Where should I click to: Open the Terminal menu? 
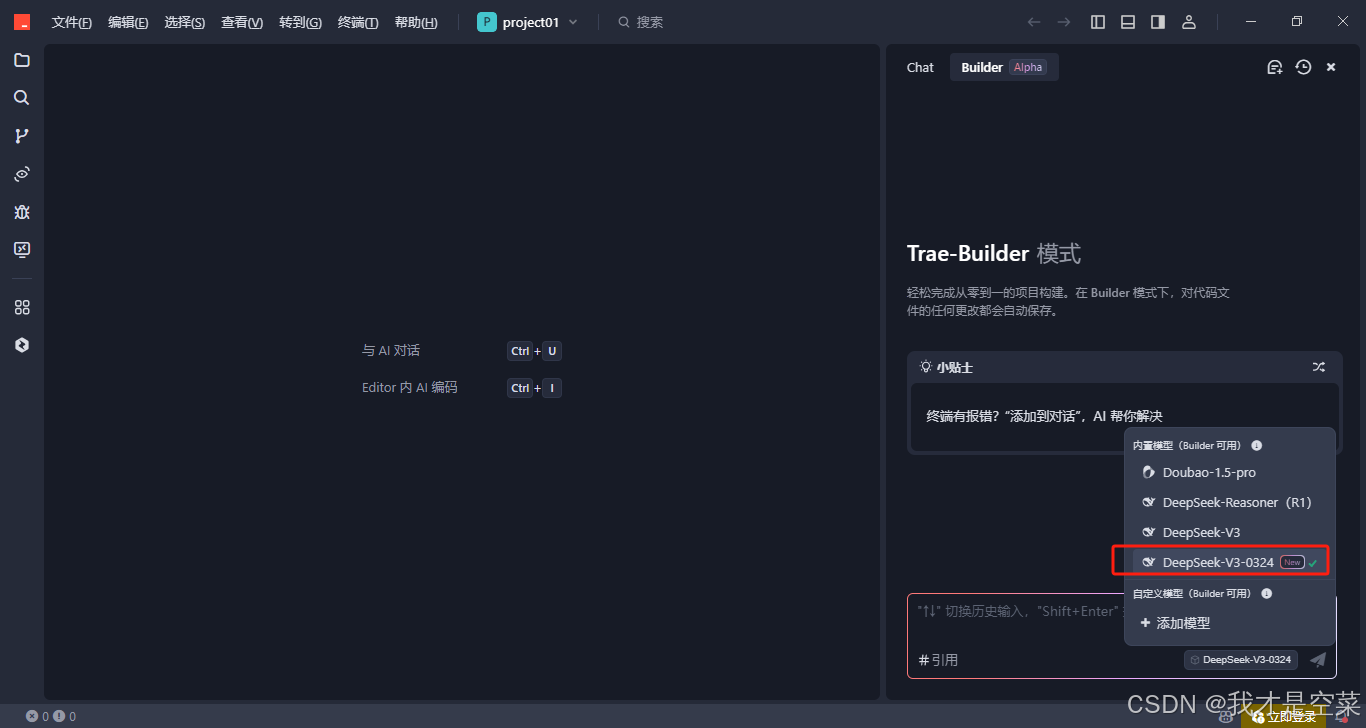pos(358,22)
